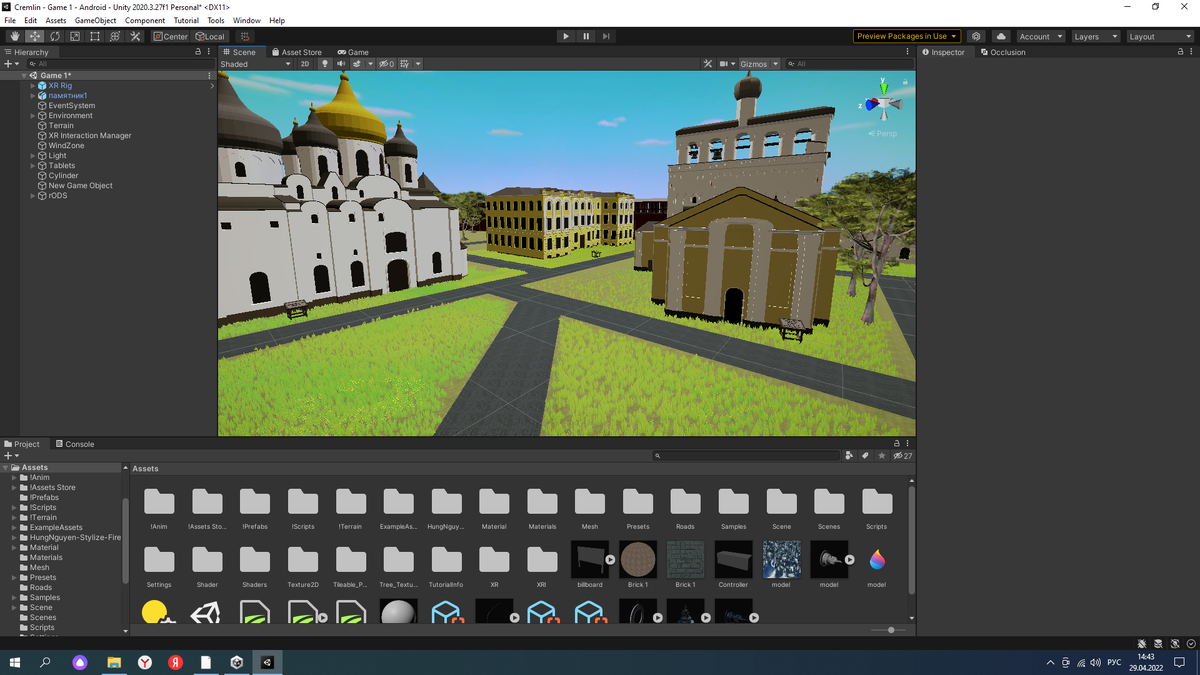Viewport: 1200px width, 675px height.
Task: Toggle grid snapping icon in toolbar
Action: 246,36
